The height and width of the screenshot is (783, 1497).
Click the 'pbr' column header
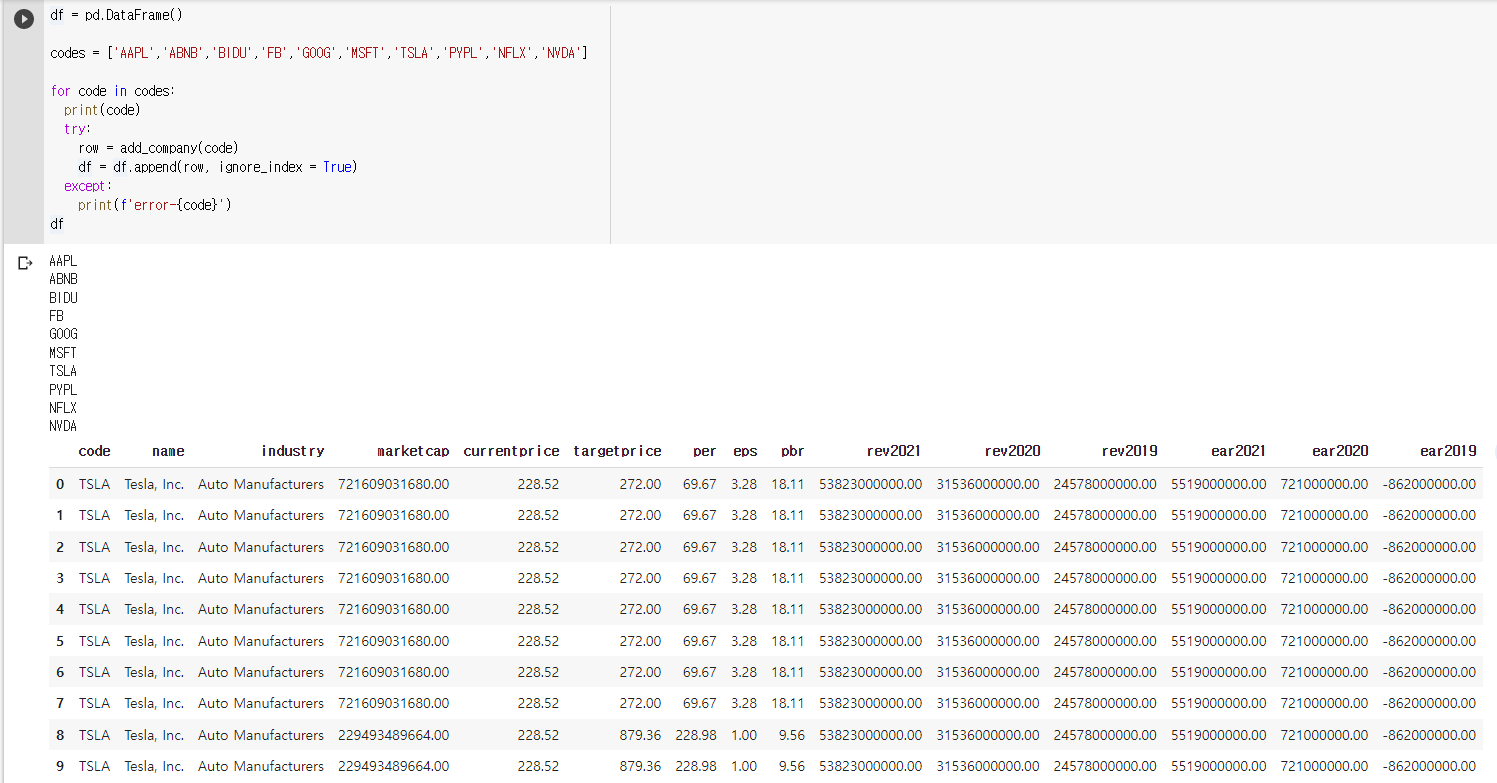pyautogui.click(x=793, y=451)
